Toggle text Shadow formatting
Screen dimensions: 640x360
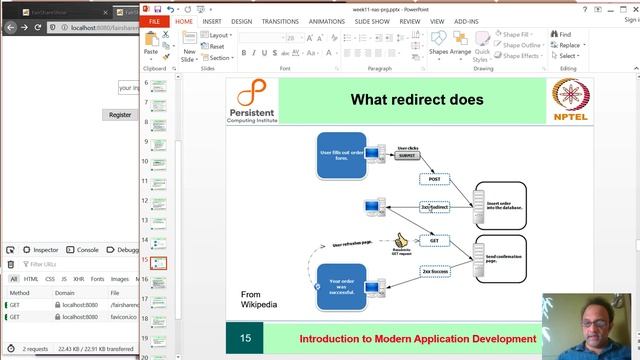[275, 53]
